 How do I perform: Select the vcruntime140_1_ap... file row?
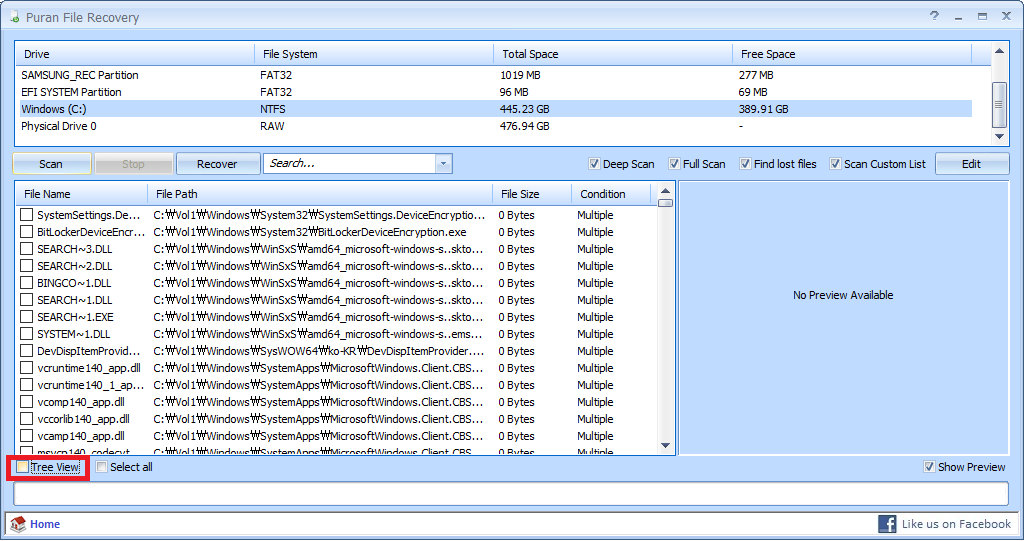coord(336,385)
